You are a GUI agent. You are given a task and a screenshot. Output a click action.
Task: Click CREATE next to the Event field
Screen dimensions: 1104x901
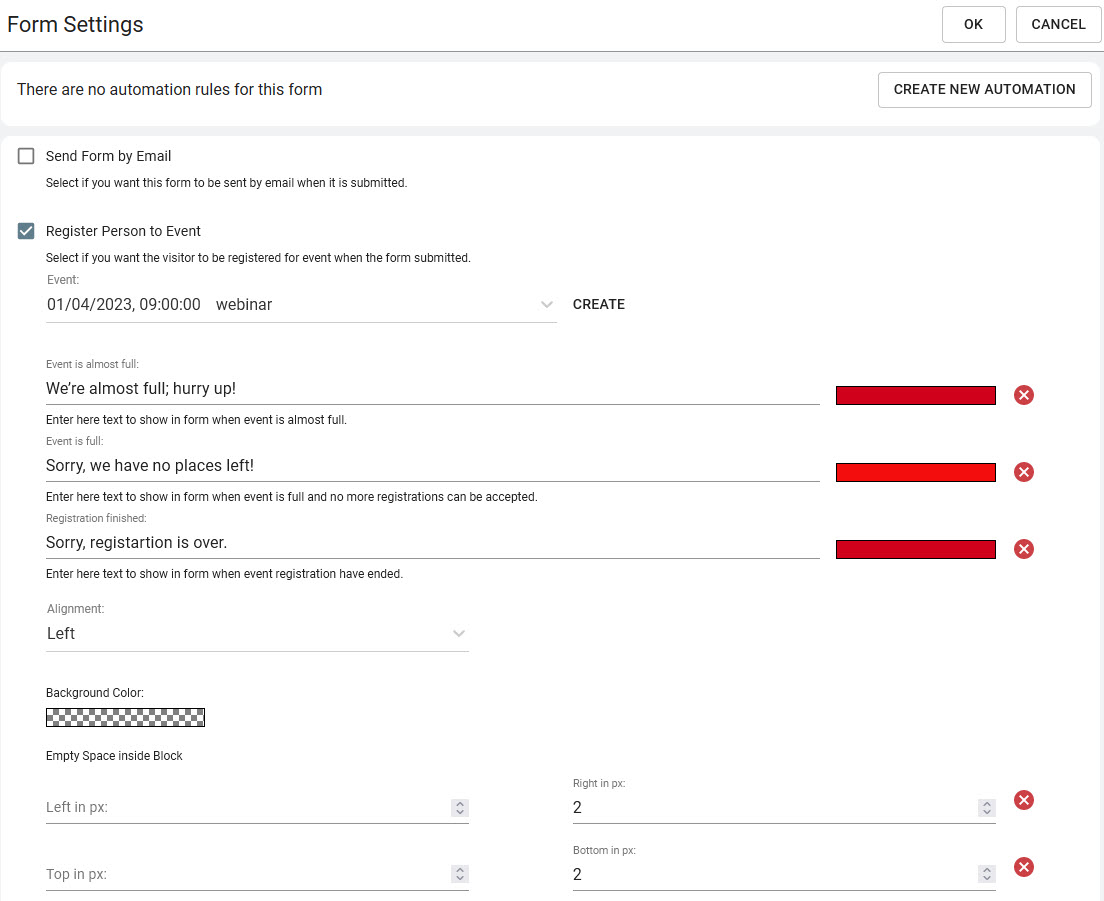point(598,304)
